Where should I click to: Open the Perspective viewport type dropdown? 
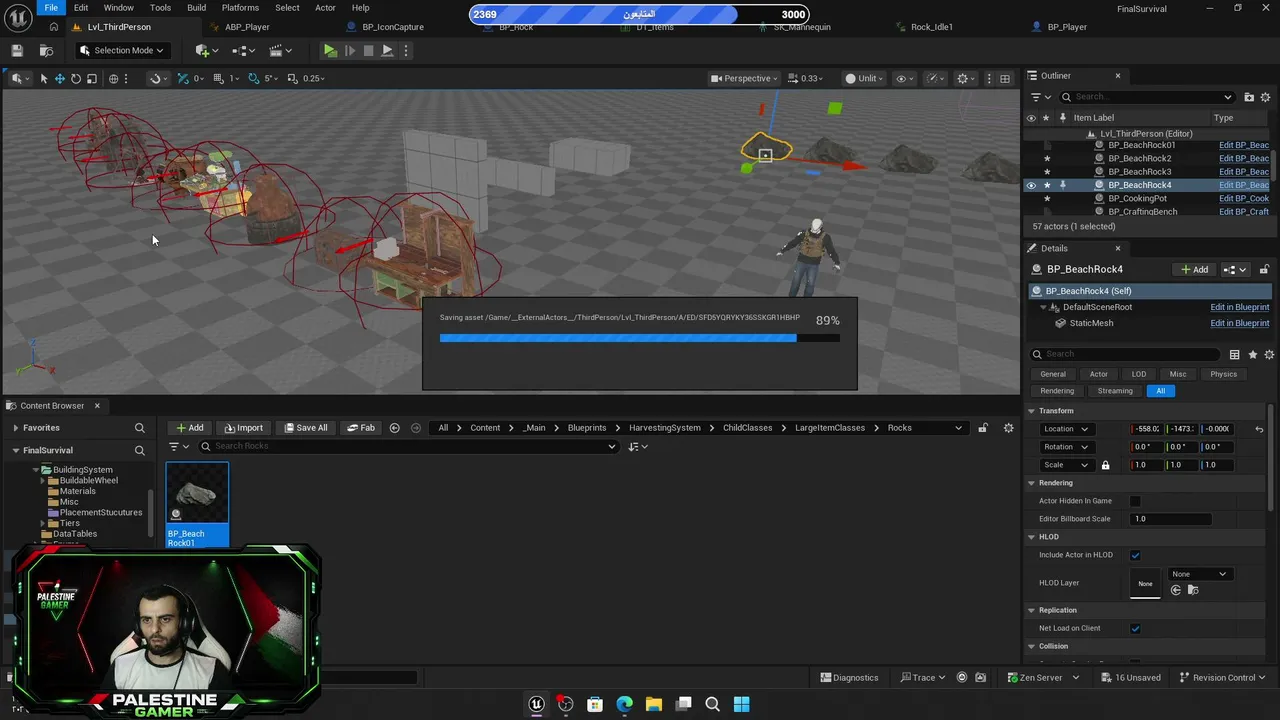click(x=745, y=78)
